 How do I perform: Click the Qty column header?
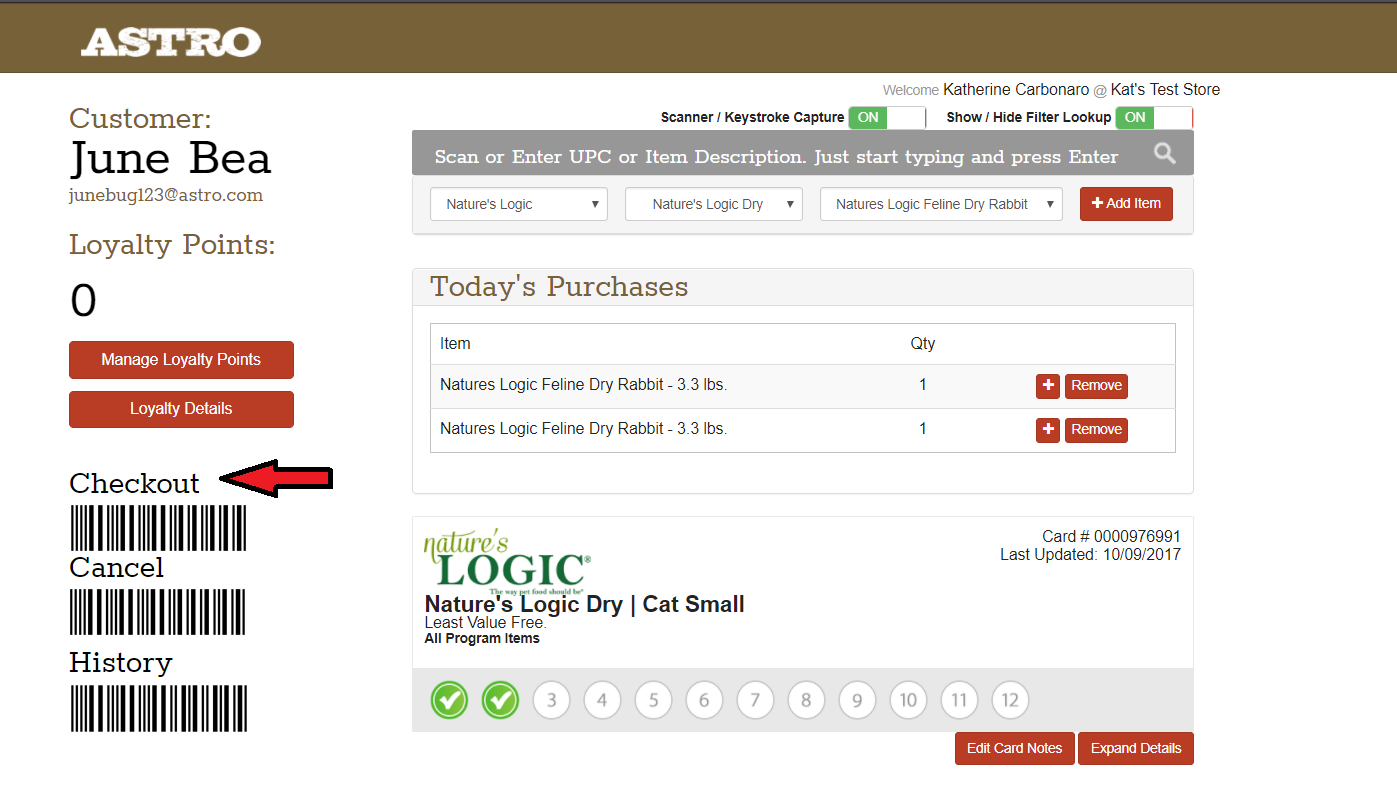click(923, 343)
